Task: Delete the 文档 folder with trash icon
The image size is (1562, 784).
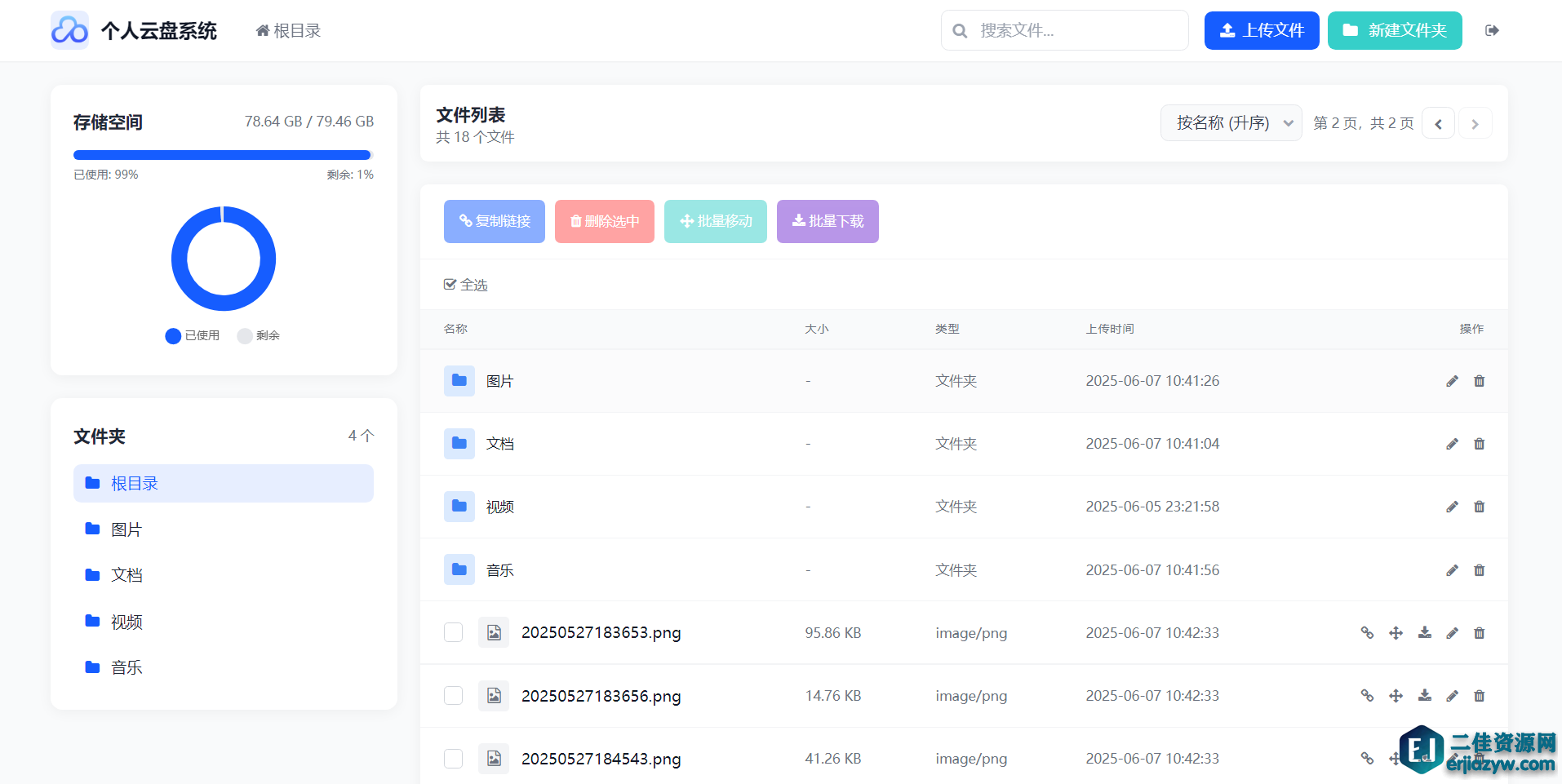Action: tap(1479, 444)
